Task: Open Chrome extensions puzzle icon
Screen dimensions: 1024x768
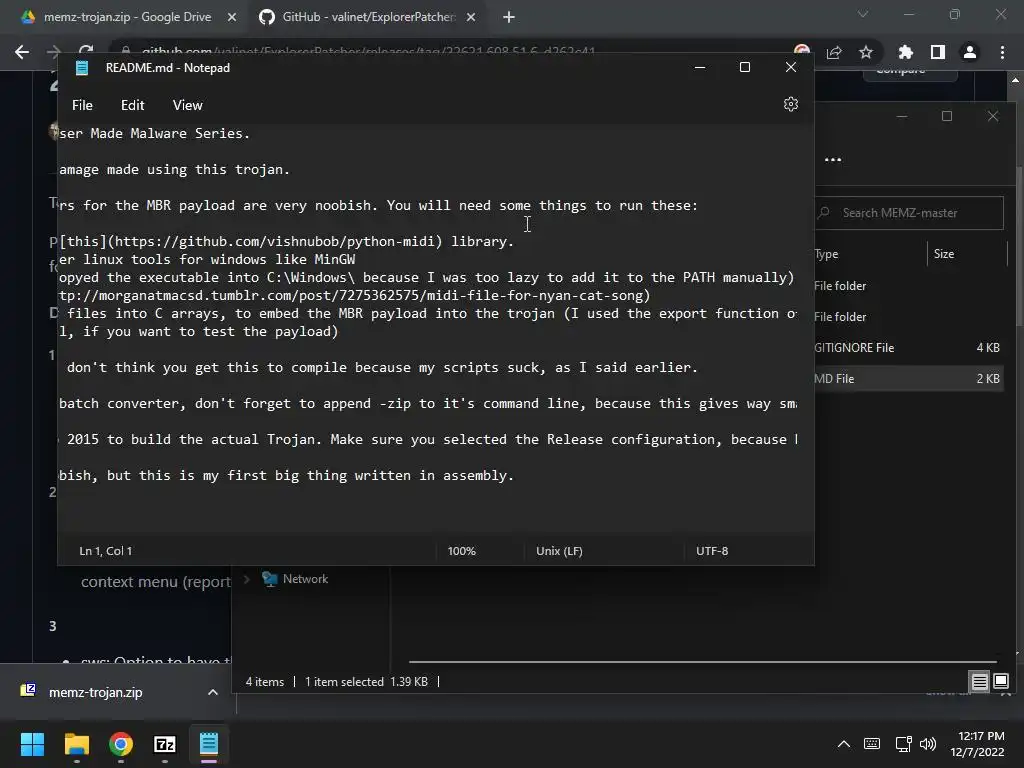Action: pyautogui.click(x=906, y=52)
